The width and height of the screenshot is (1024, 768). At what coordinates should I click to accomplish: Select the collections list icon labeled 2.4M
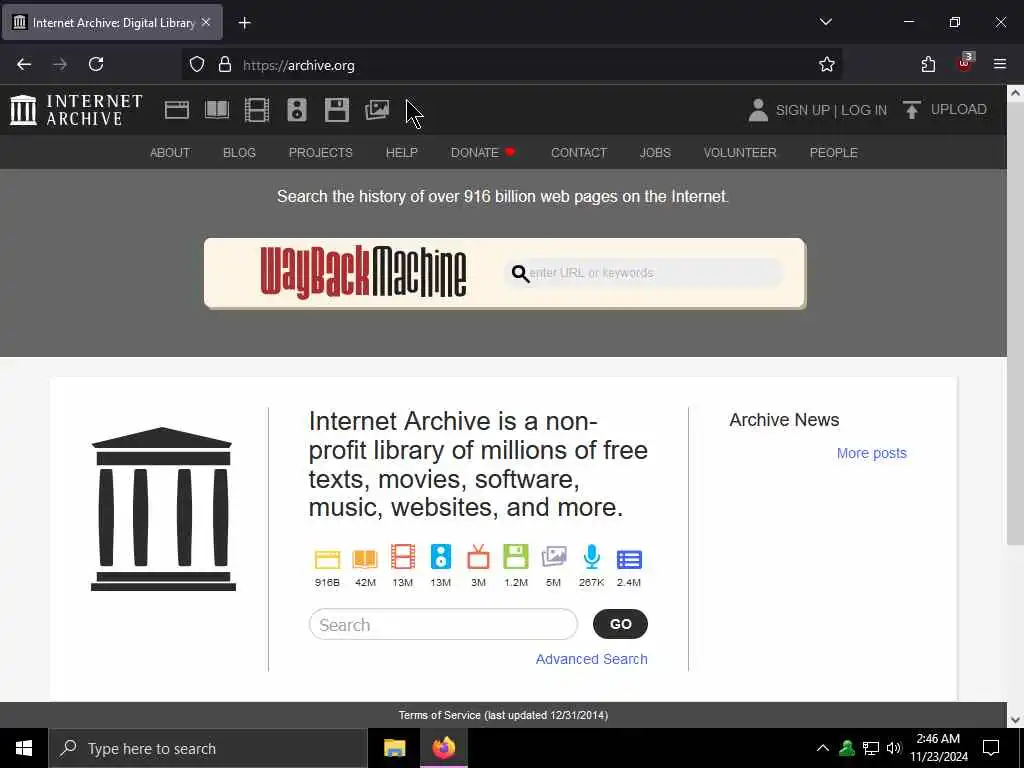629,560
